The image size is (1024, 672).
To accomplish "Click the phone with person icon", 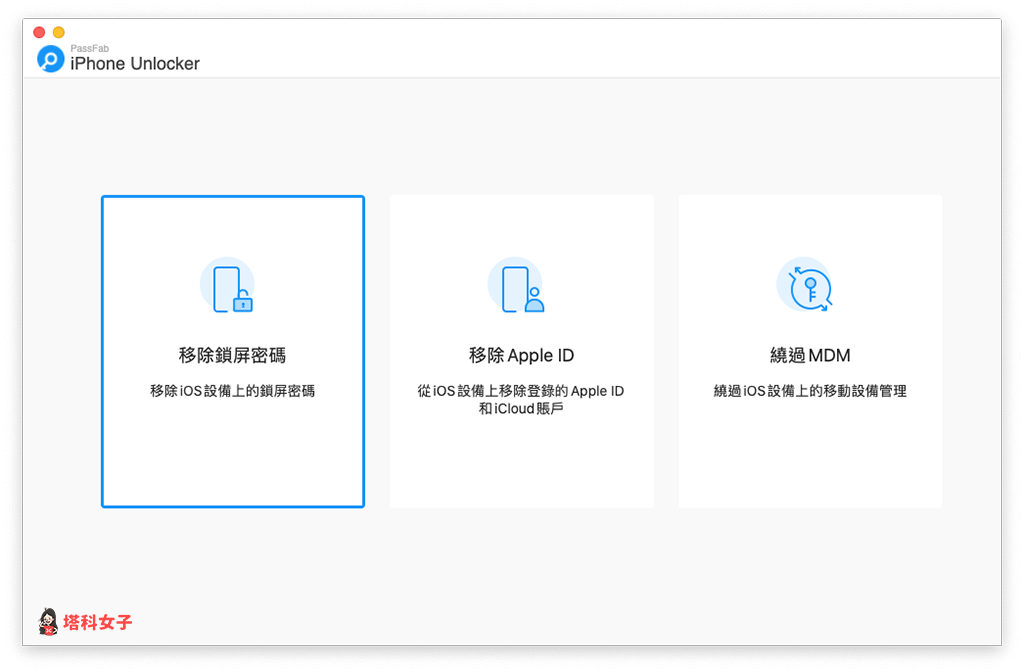I will [516, 285].
